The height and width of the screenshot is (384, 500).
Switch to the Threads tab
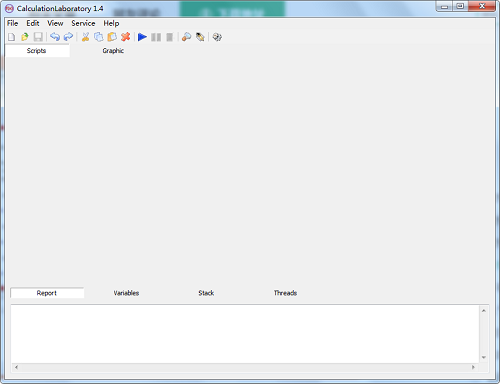[x=285, y=293]
